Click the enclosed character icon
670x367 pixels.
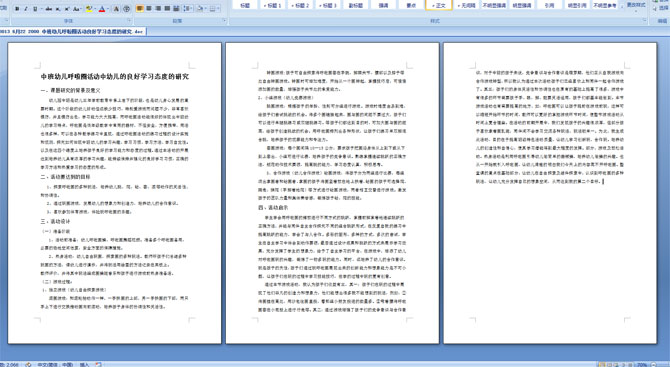(126, 9)
